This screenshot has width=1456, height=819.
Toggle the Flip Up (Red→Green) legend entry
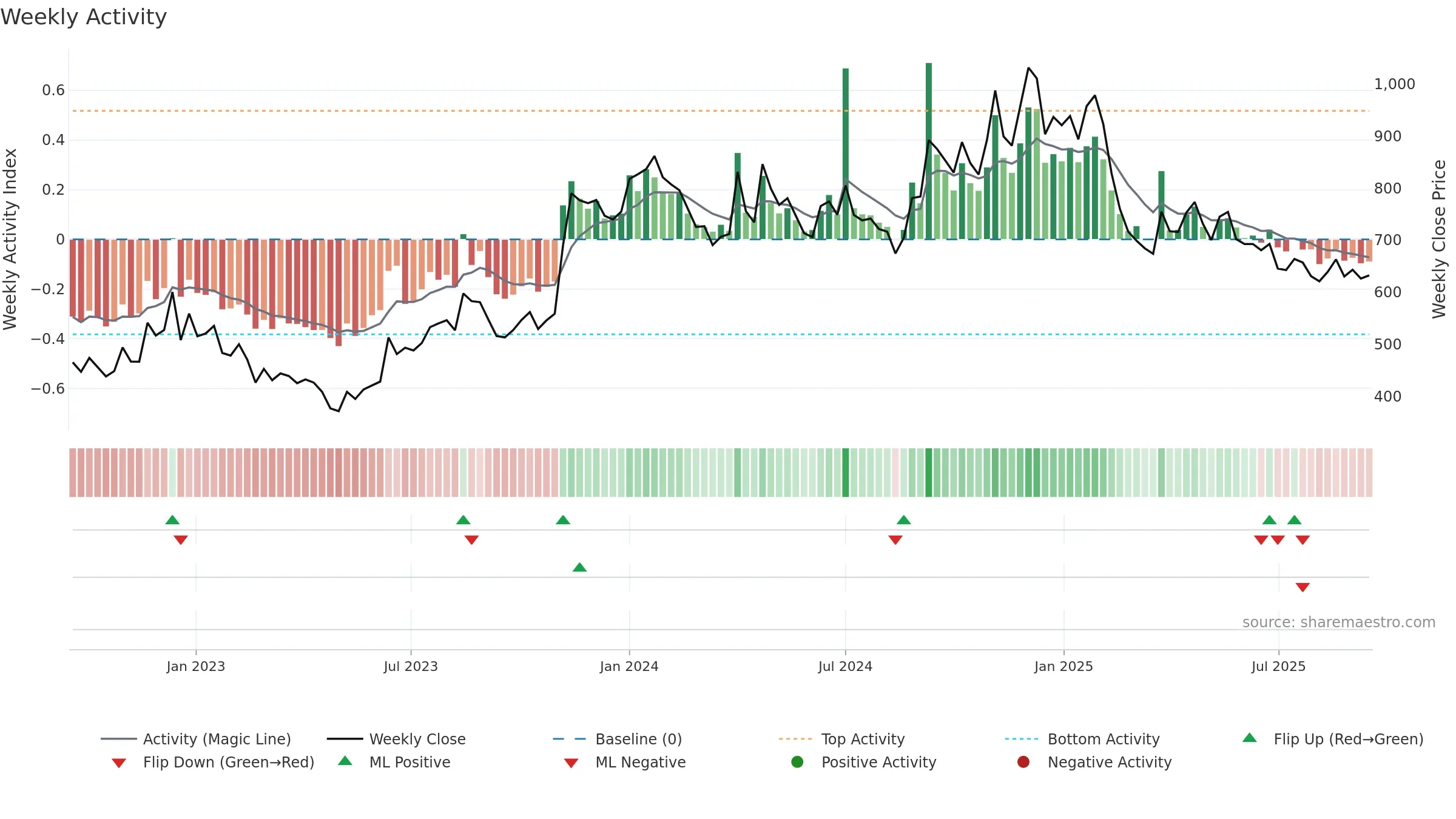[1333, 739]
